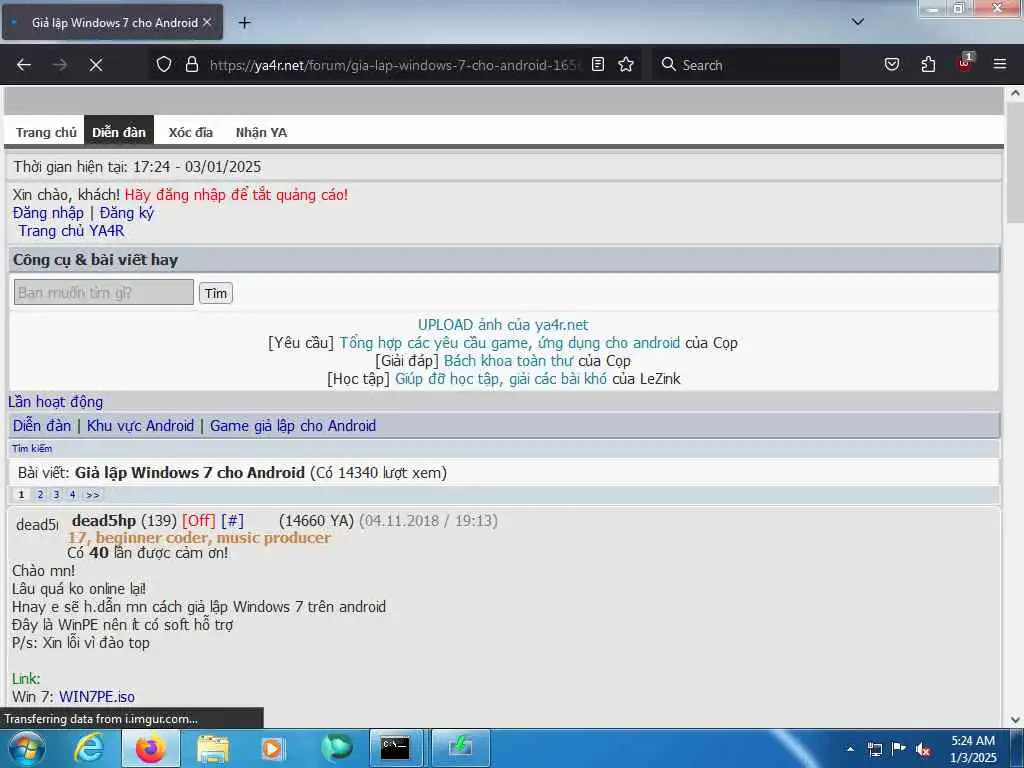The height and width of the screenshot is (768, 1024).
Task: Focus the 'Bạn muốn tìm gì?' search box
Action: point(104,292)
